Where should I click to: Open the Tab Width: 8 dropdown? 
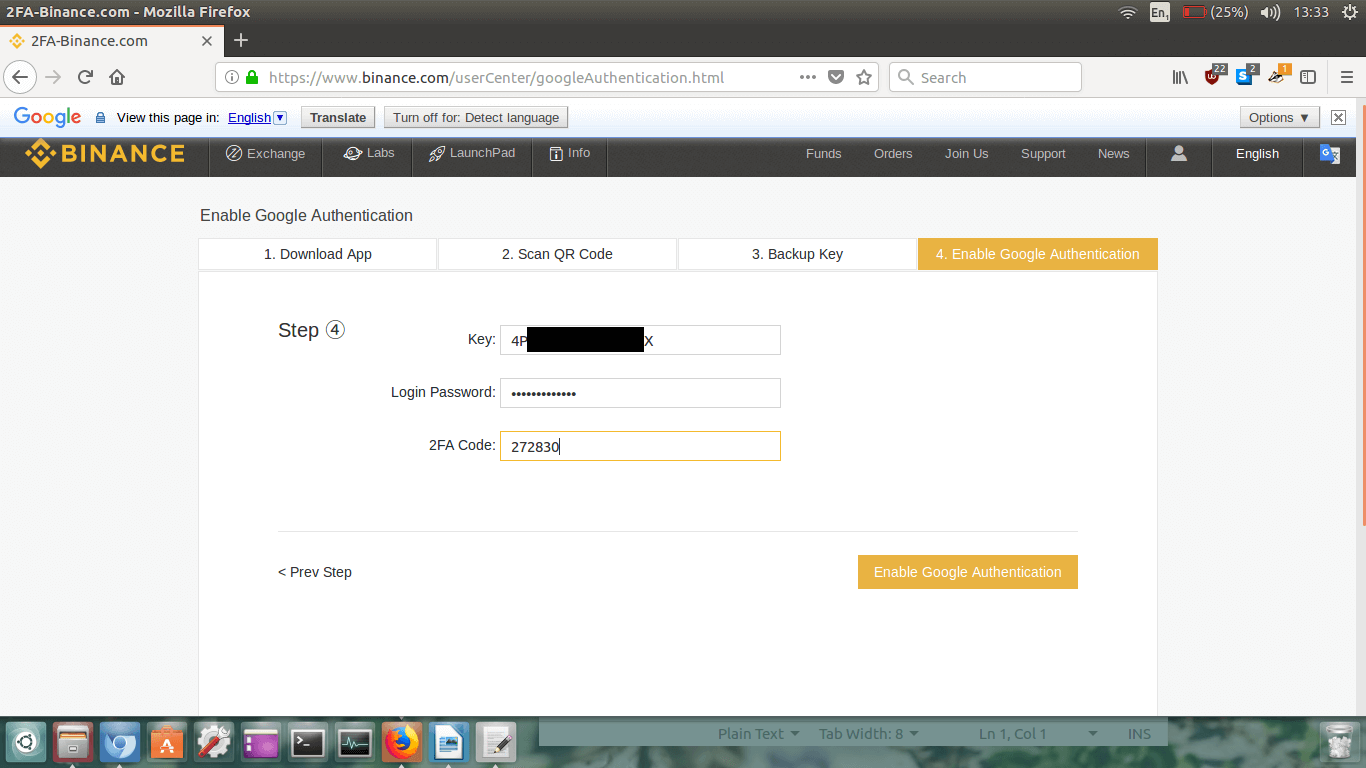(869, 734)
